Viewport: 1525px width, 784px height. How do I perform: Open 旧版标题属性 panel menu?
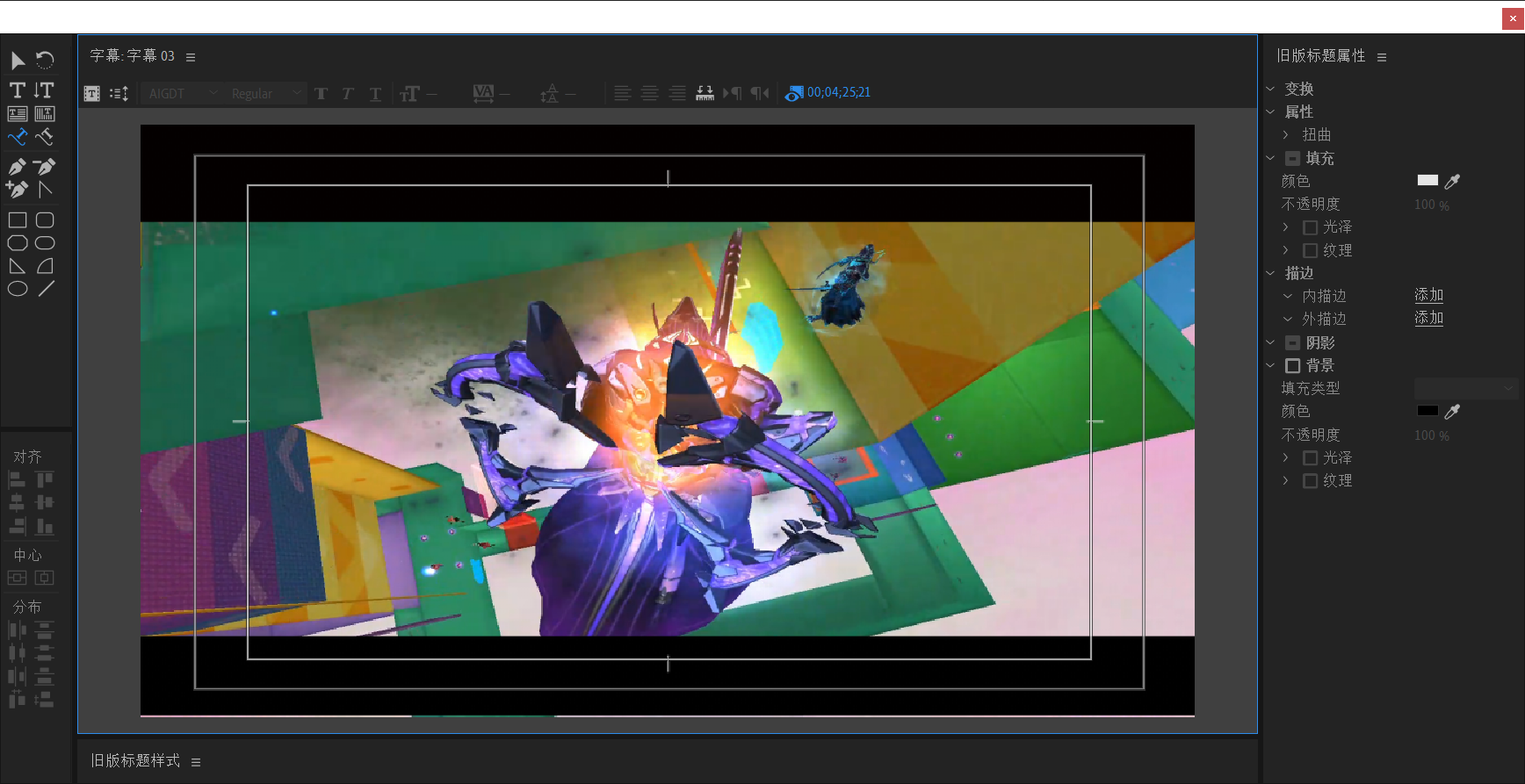(1382, 57)
